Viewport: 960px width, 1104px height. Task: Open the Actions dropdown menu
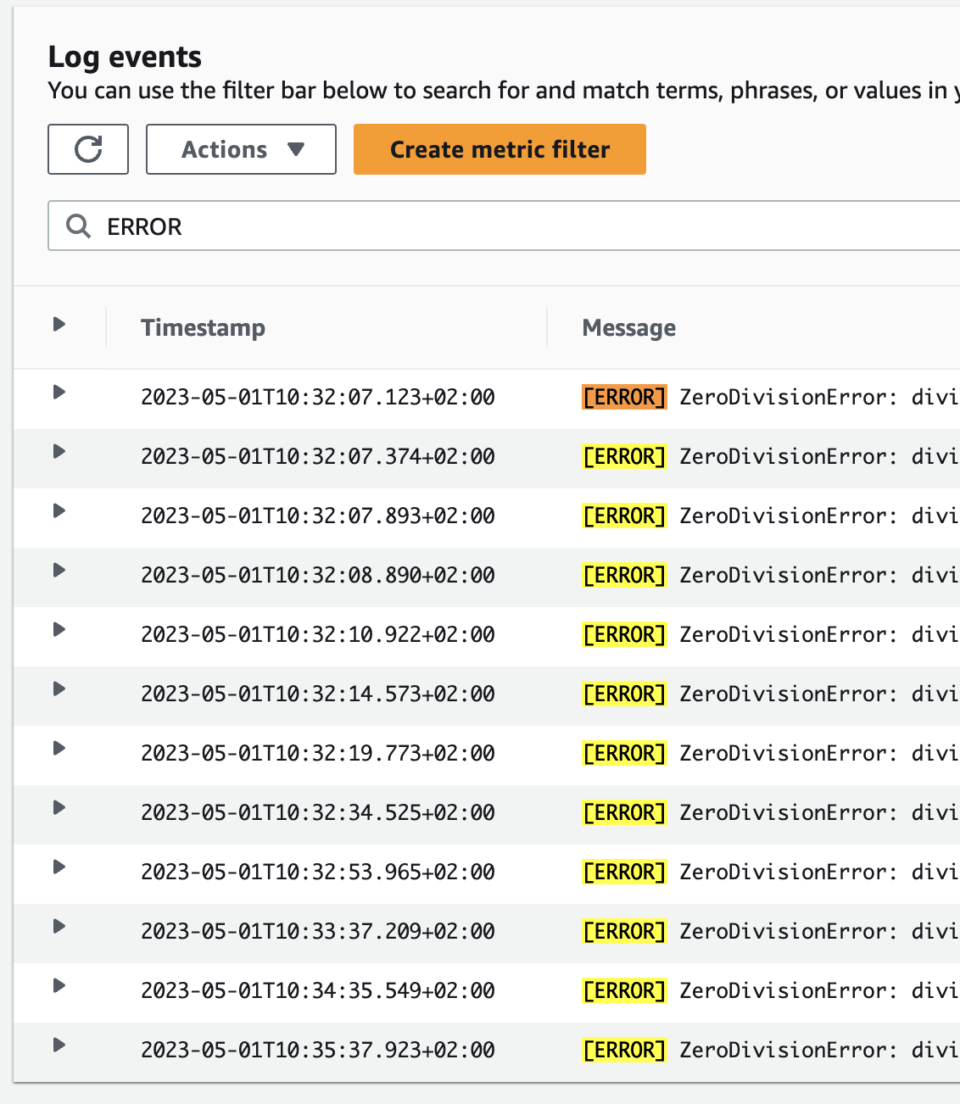click(x=241, y=149)
